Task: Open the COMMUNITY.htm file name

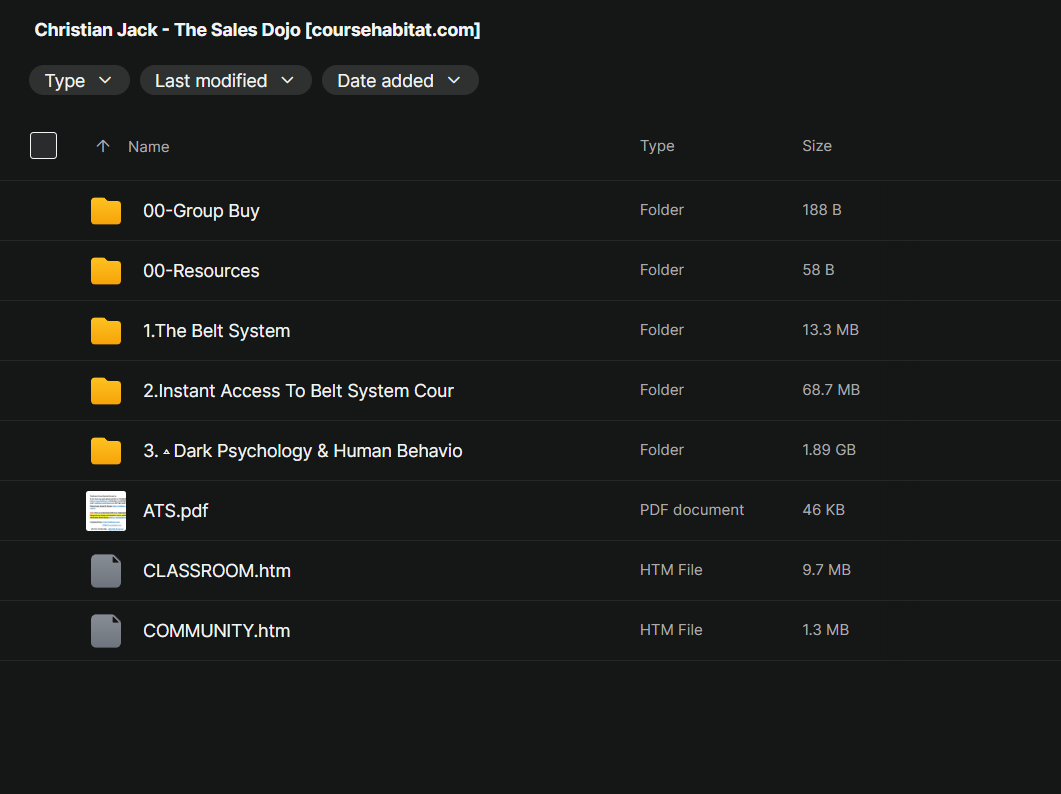Action: 217,631
